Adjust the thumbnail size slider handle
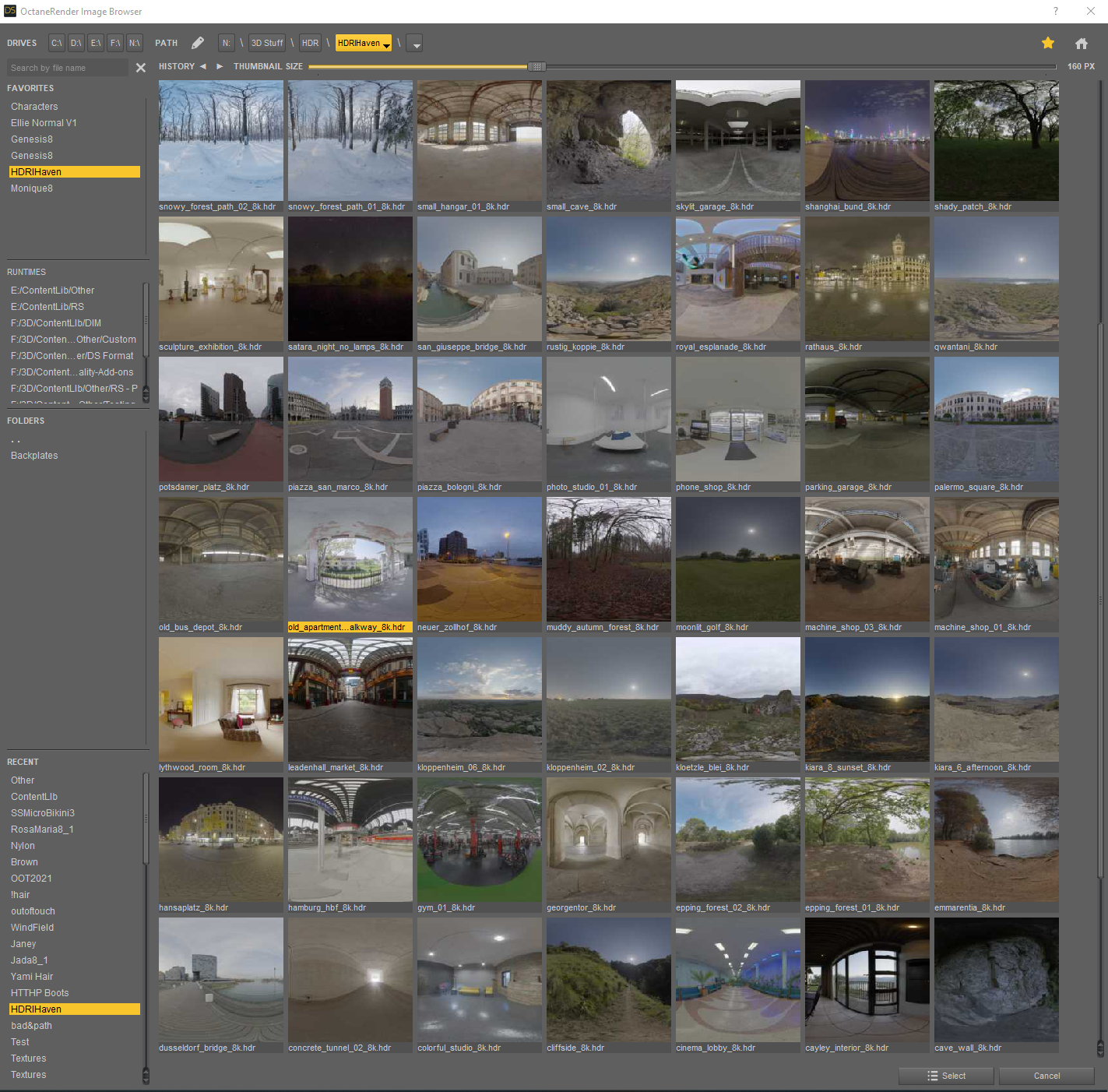 [x=536, y=67]
